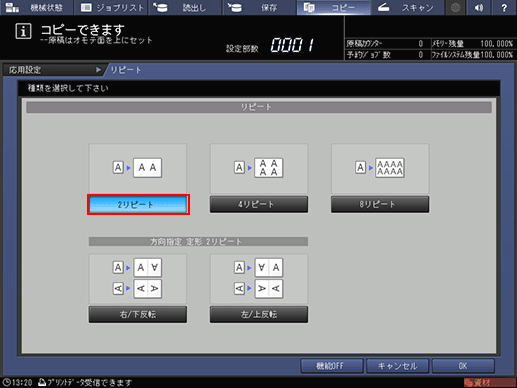
Task: Select the コピー copy tab
Action: [x=333, y=7]
